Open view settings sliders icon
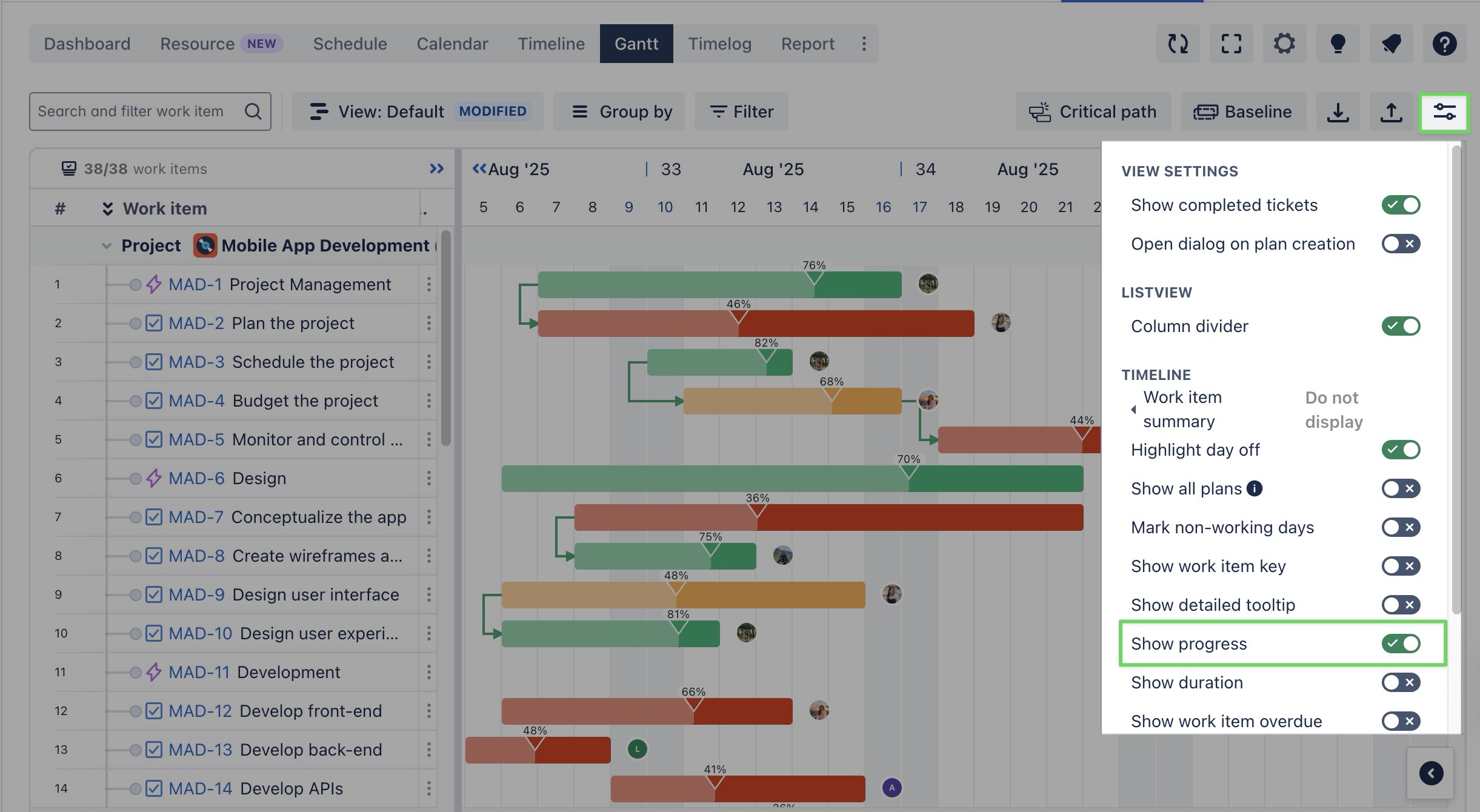The width and height of the screenshot is (1480, 812). pyautogui.click(x=1444, y=112)
